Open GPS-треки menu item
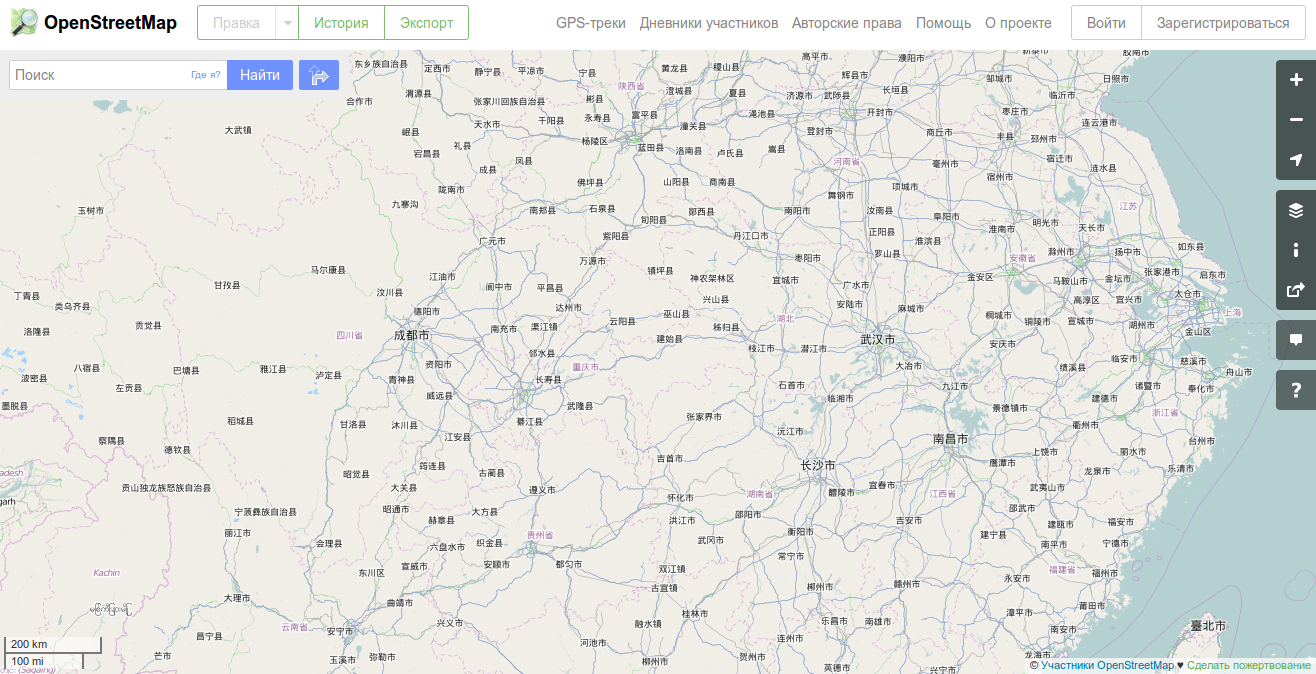 tap(591, 23)
